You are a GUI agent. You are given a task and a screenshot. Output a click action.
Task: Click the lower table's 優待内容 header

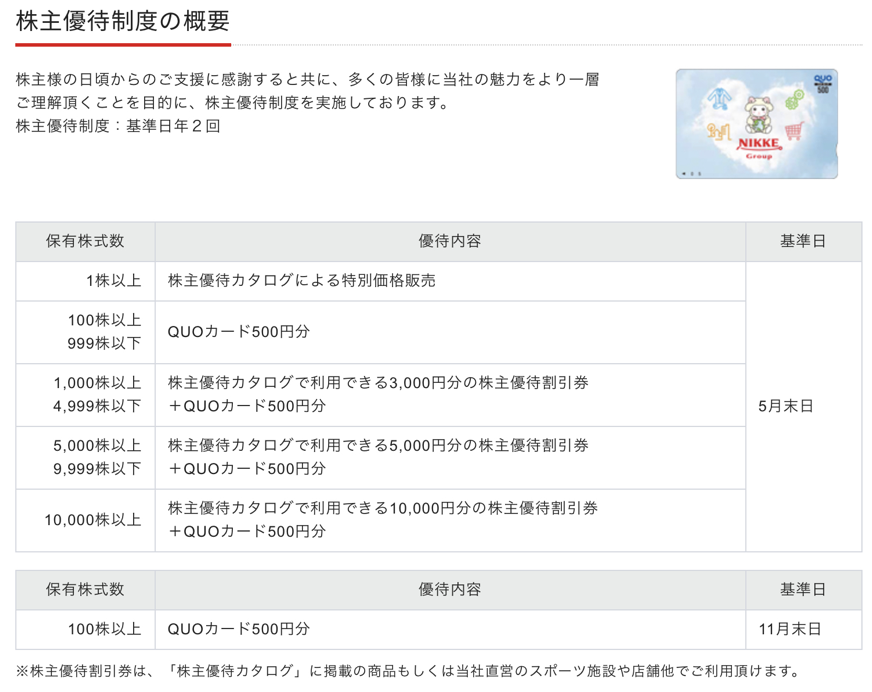[450, 590]
